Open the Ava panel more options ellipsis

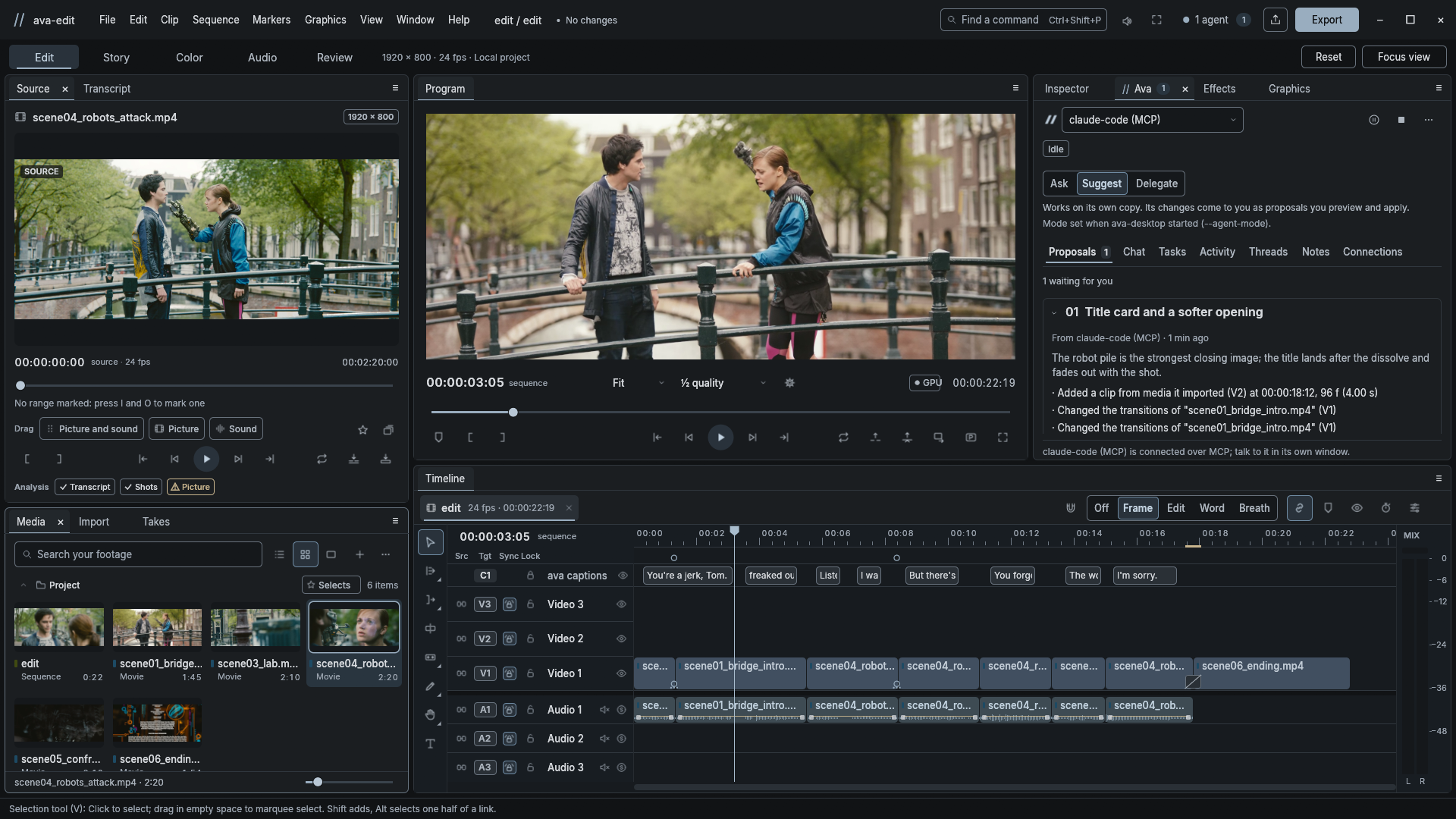tap(1429, 120)
